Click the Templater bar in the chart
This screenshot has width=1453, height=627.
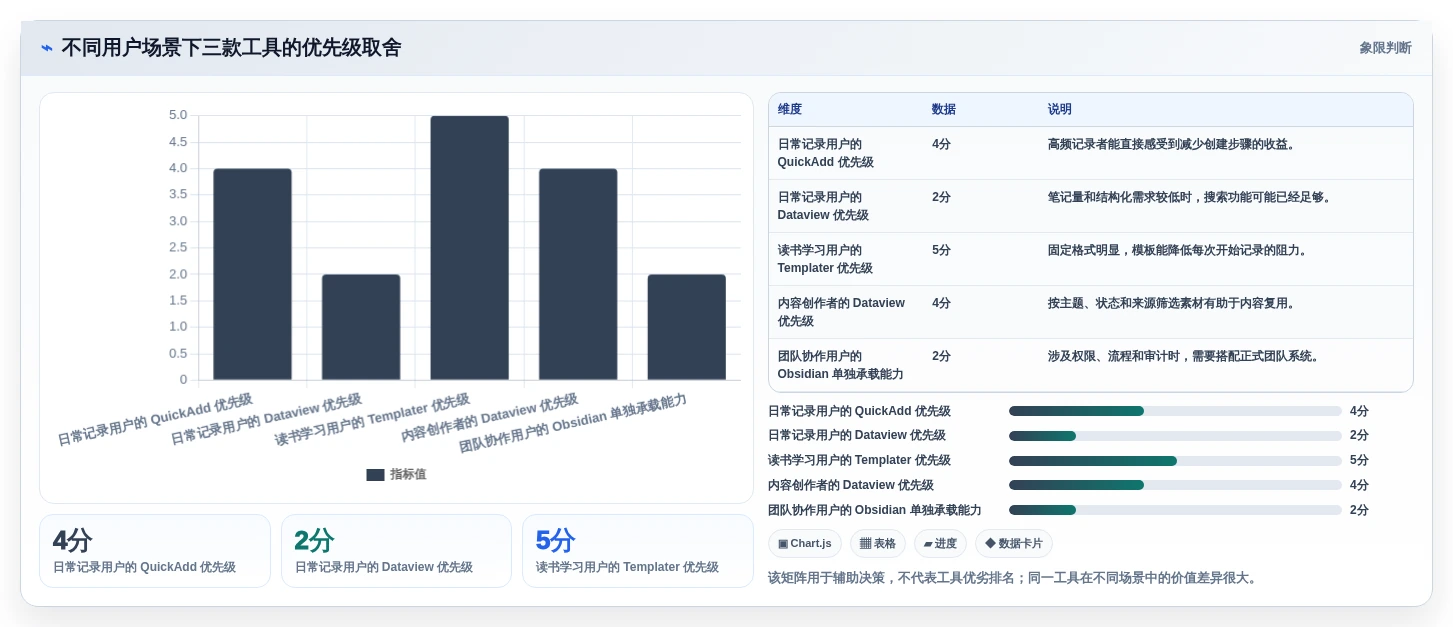(470, 248)
